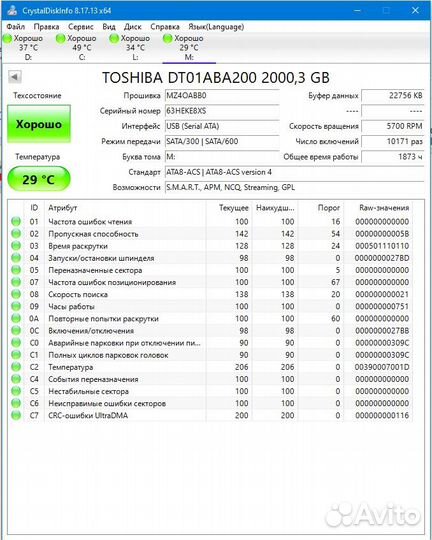Select disk D: showing 37 °C

pos(28,48)
